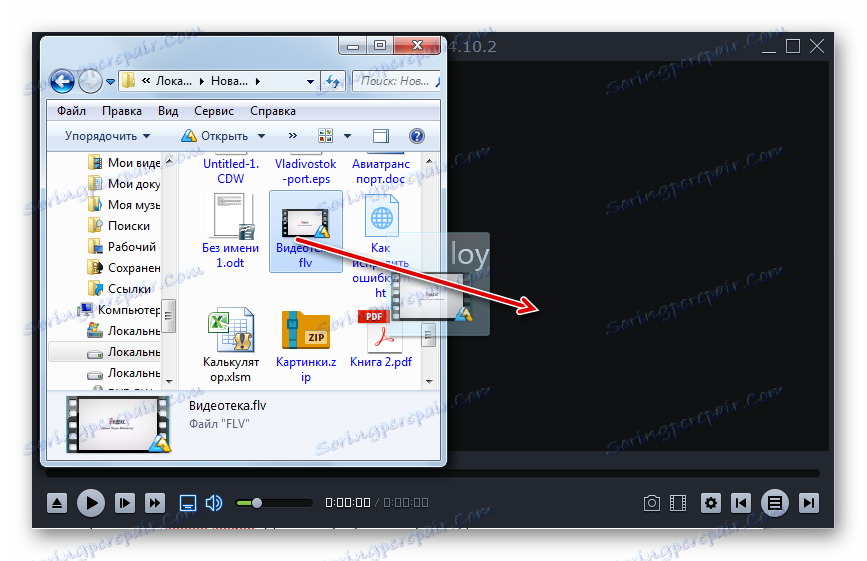Screen dimensions: 867x561
Task: Click the Eject/Open file button in player
Action: coord(57,503)
